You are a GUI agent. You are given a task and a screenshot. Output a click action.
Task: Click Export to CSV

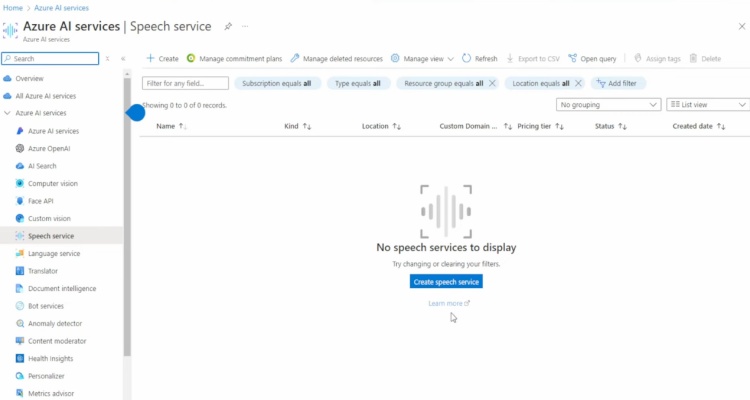pyautogui.click(x=533, y=58)
